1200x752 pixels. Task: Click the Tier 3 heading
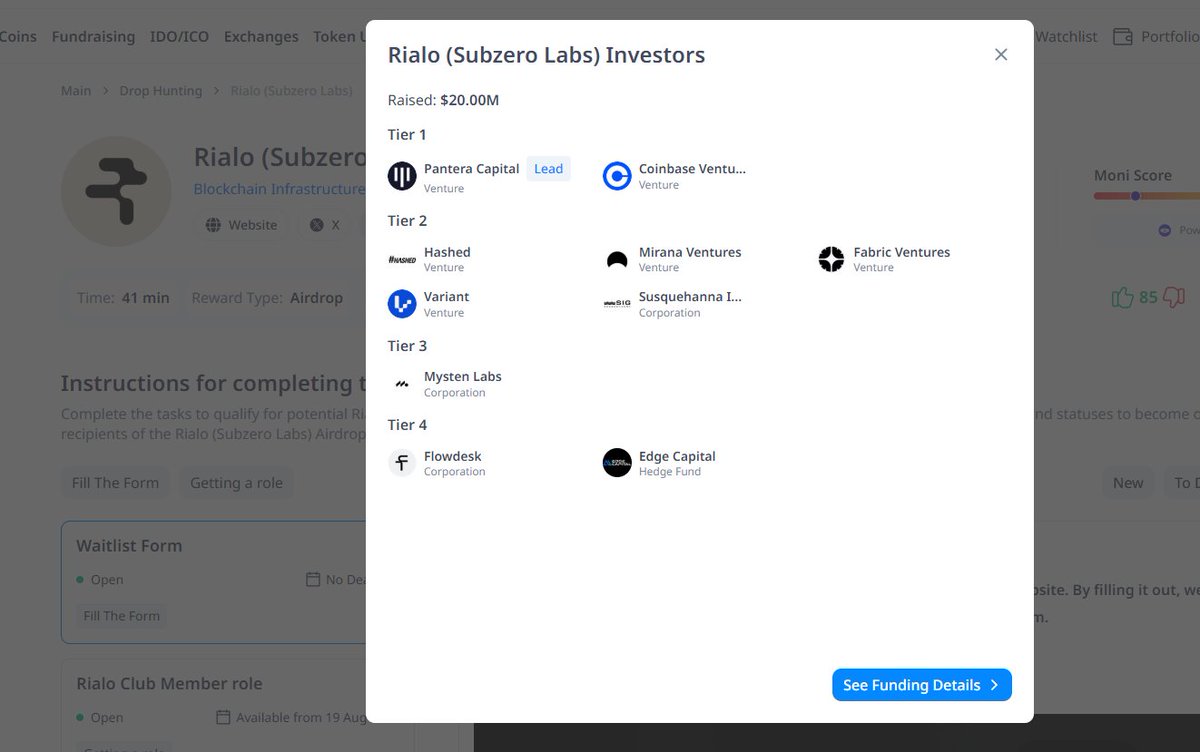pyautogui.click(x=407, y=346)
